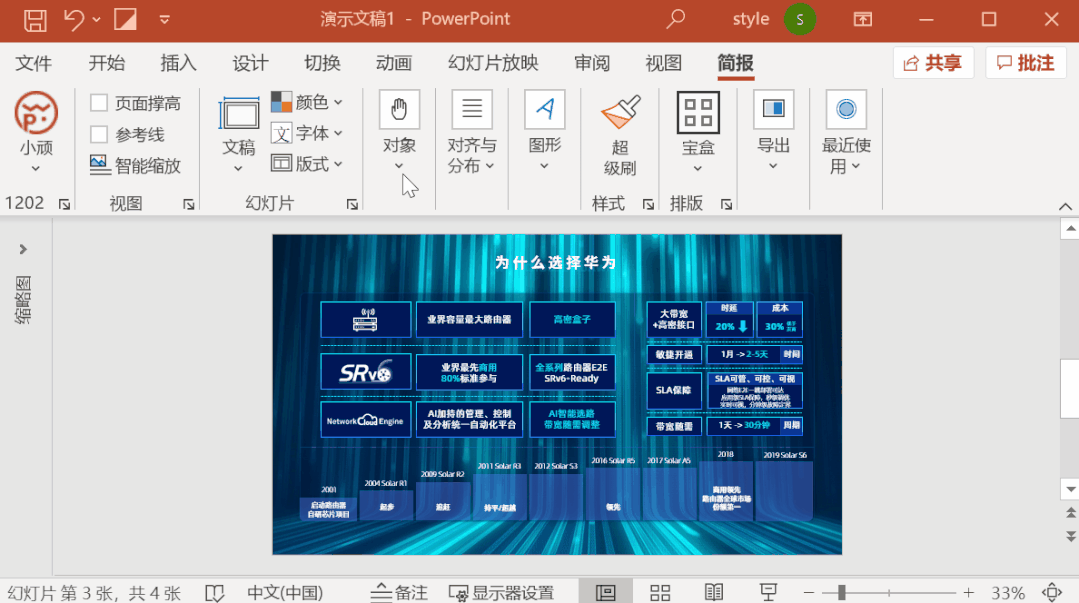Switch to the 视图 tab
The width and height of the screenshot is (1079, 603).
click(x=663, y=63)
